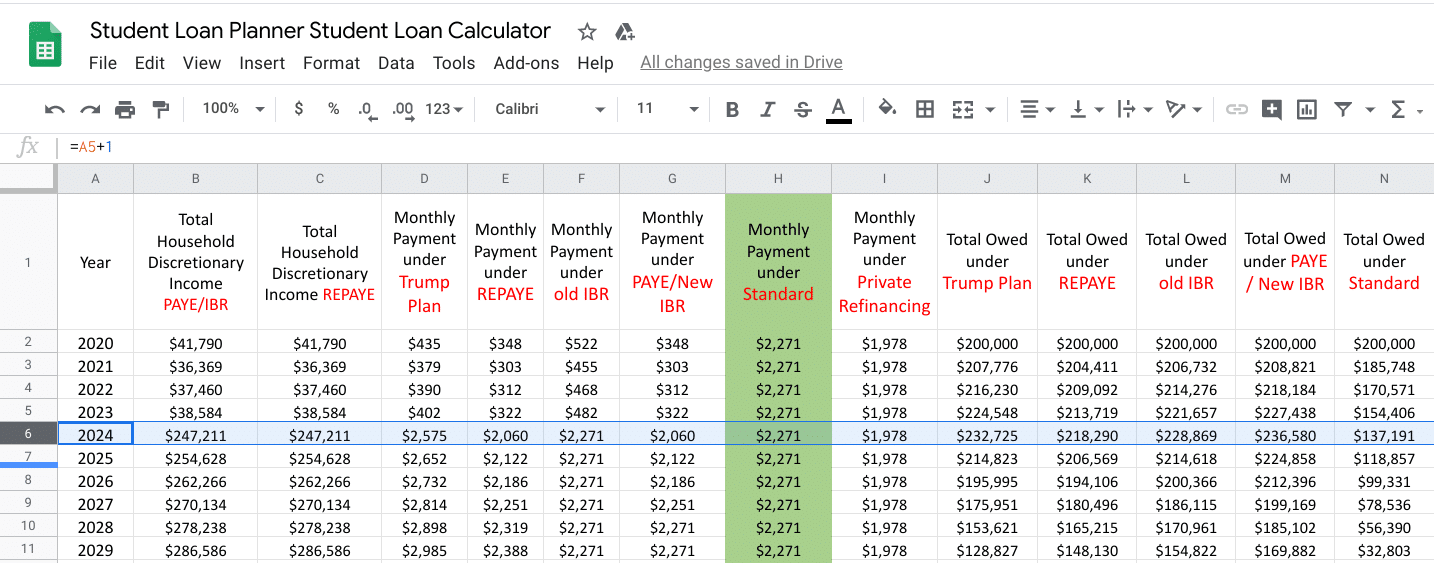Select cell with value $41,790 in column C

pyautogui.click(x=319, y=344)
